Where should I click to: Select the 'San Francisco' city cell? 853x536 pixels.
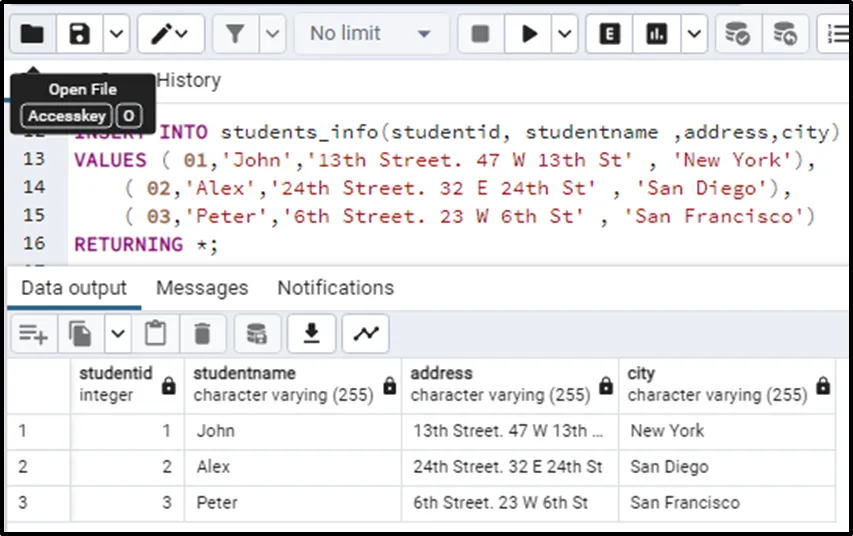685,502
